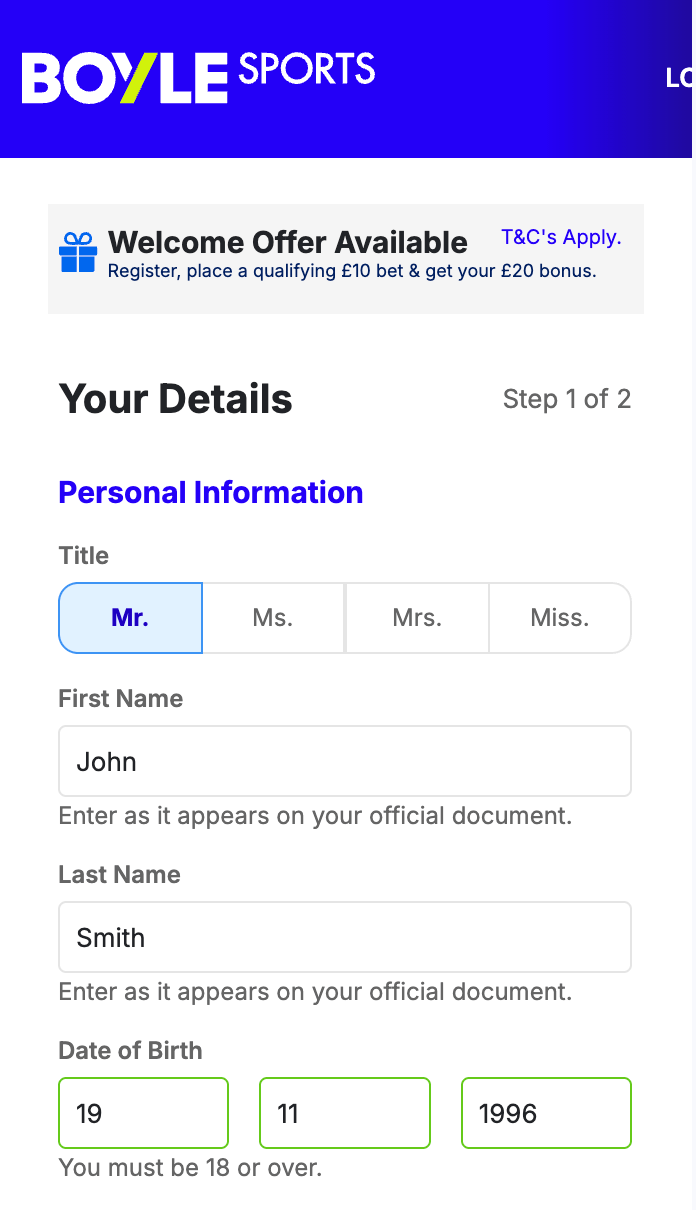Click the First Name label

(x=121, y=698)
